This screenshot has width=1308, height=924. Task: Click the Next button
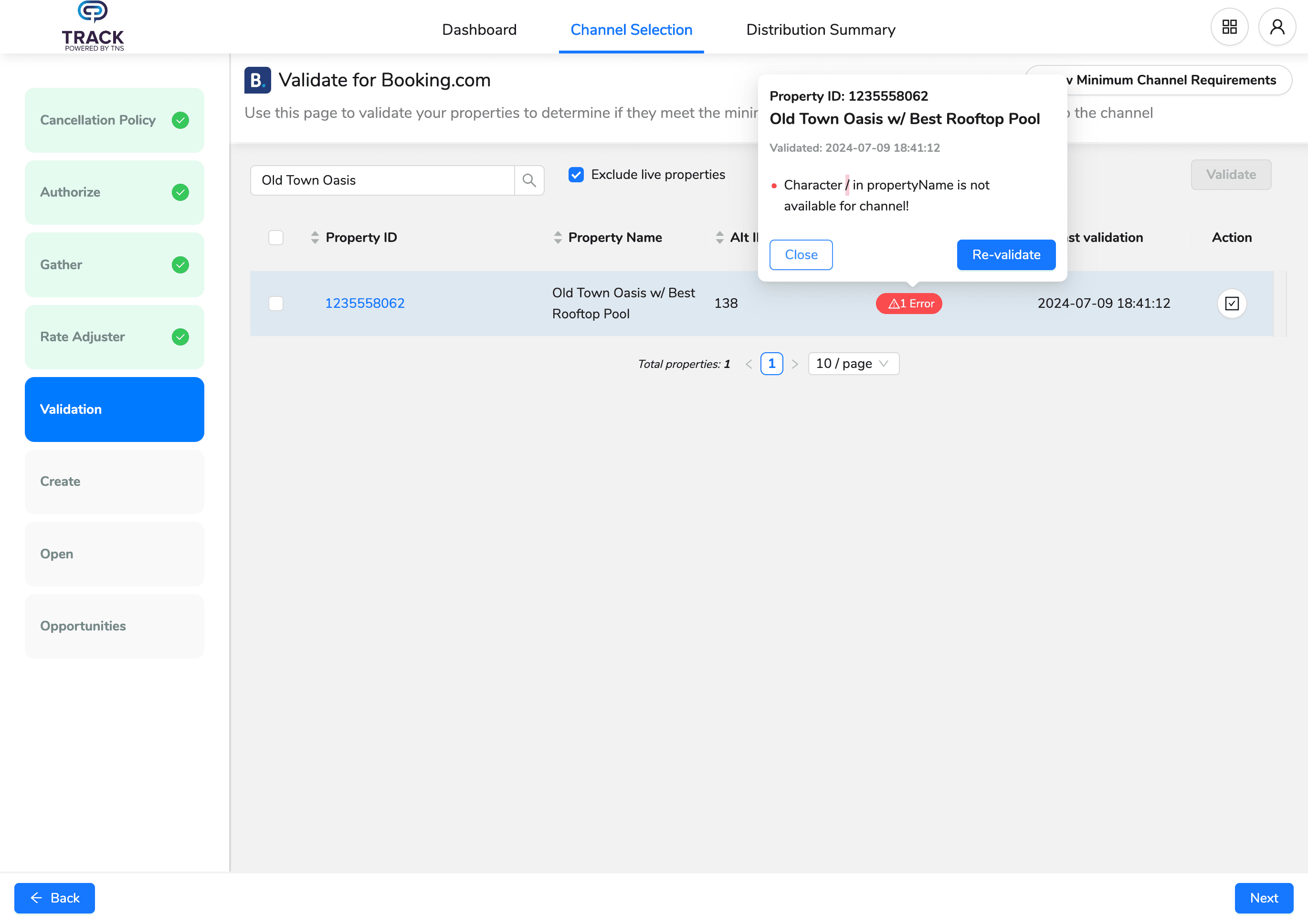pos(1264,898)
